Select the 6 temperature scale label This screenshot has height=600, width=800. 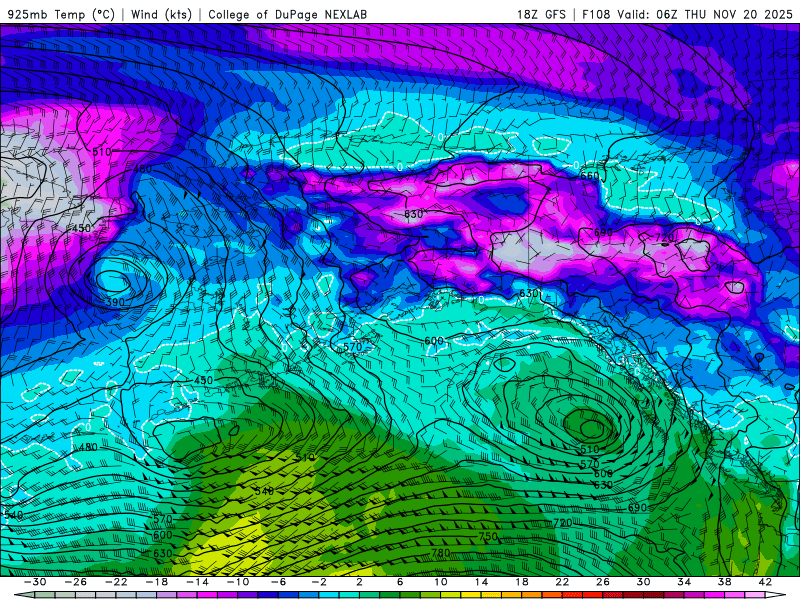coord(400,582)
